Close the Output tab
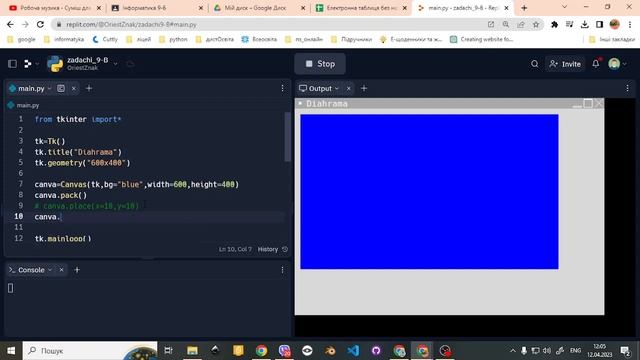640x360 pixels. tap(349, 88)
